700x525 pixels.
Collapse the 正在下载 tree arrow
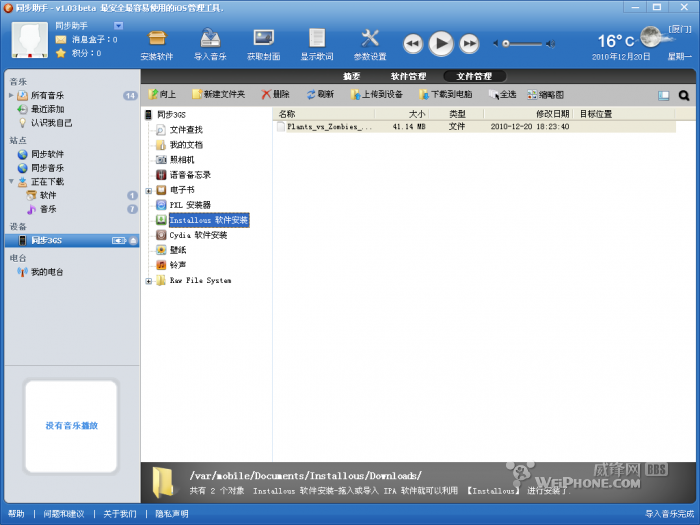pos(11,181)
